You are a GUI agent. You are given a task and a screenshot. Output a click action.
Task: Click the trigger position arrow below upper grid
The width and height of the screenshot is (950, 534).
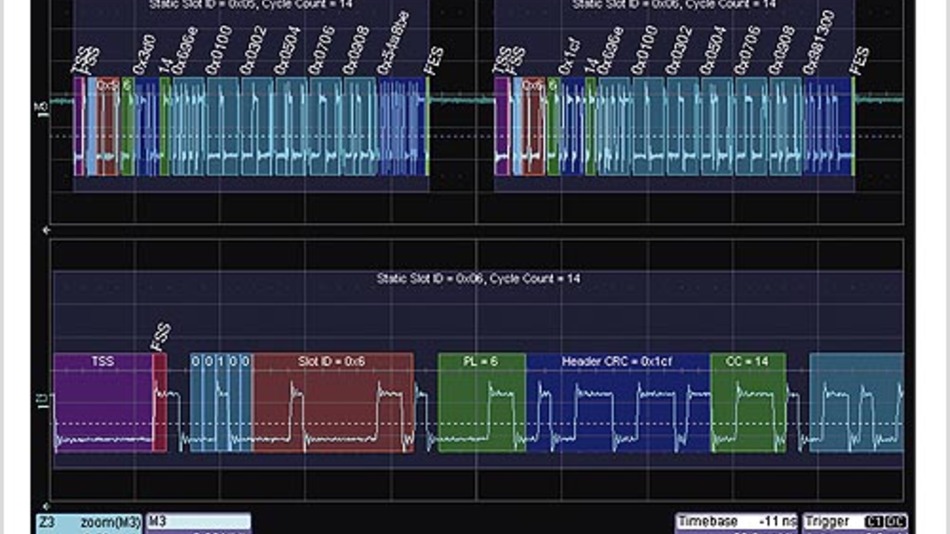coord(45,229)
